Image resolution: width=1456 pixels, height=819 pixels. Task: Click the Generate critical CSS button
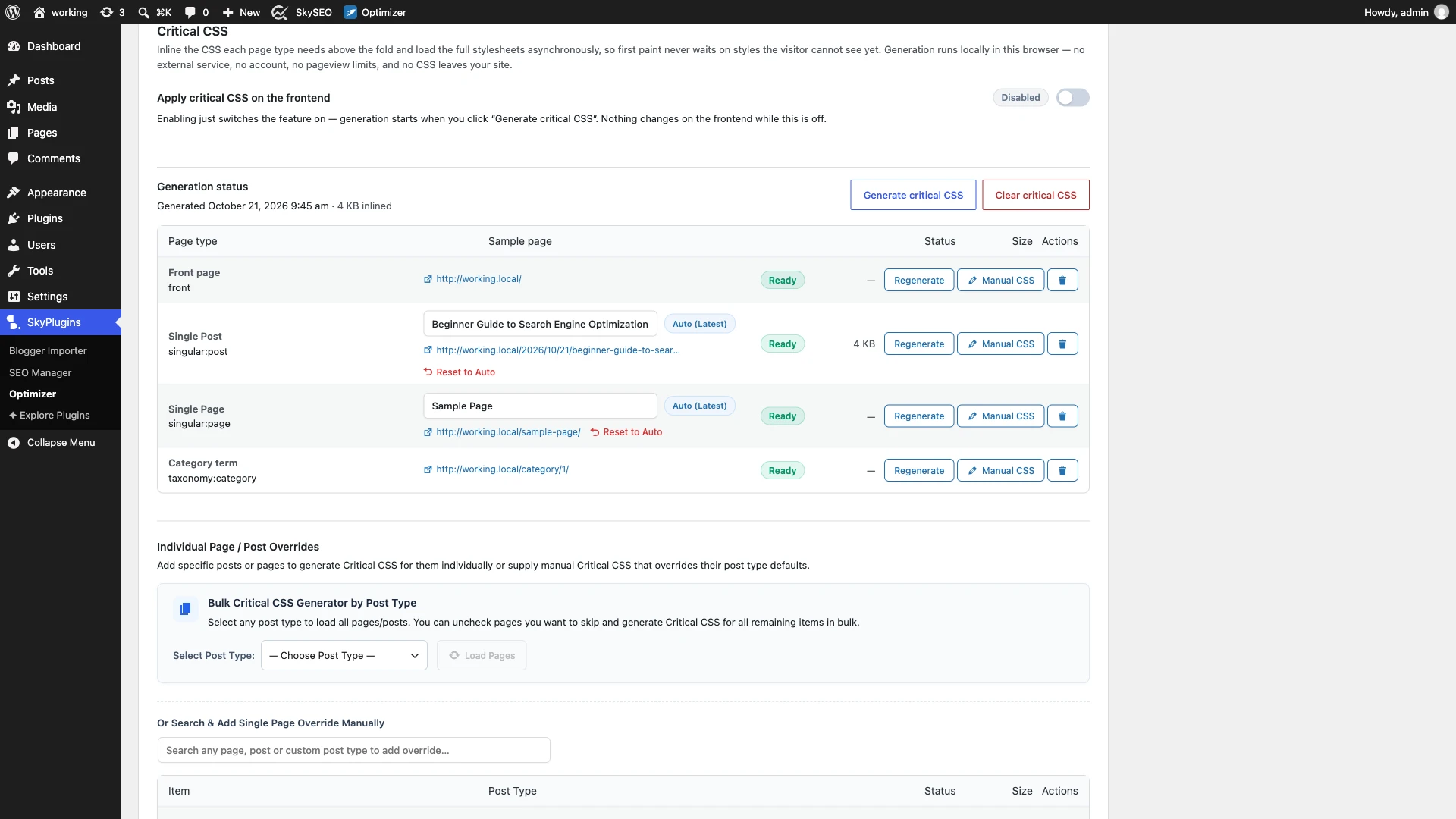(913, 195)
